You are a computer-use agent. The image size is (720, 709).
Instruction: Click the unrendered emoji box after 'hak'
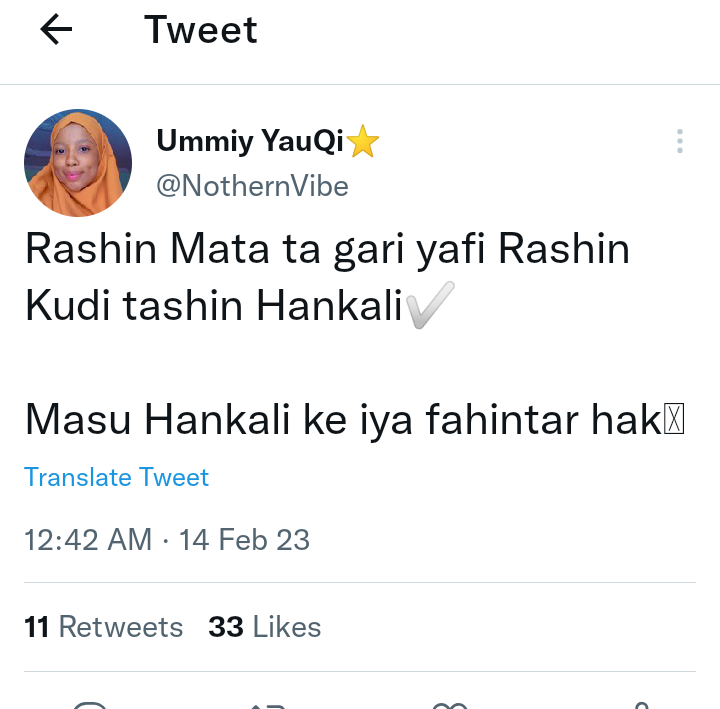pyautogui.click(x=675, y=422)
